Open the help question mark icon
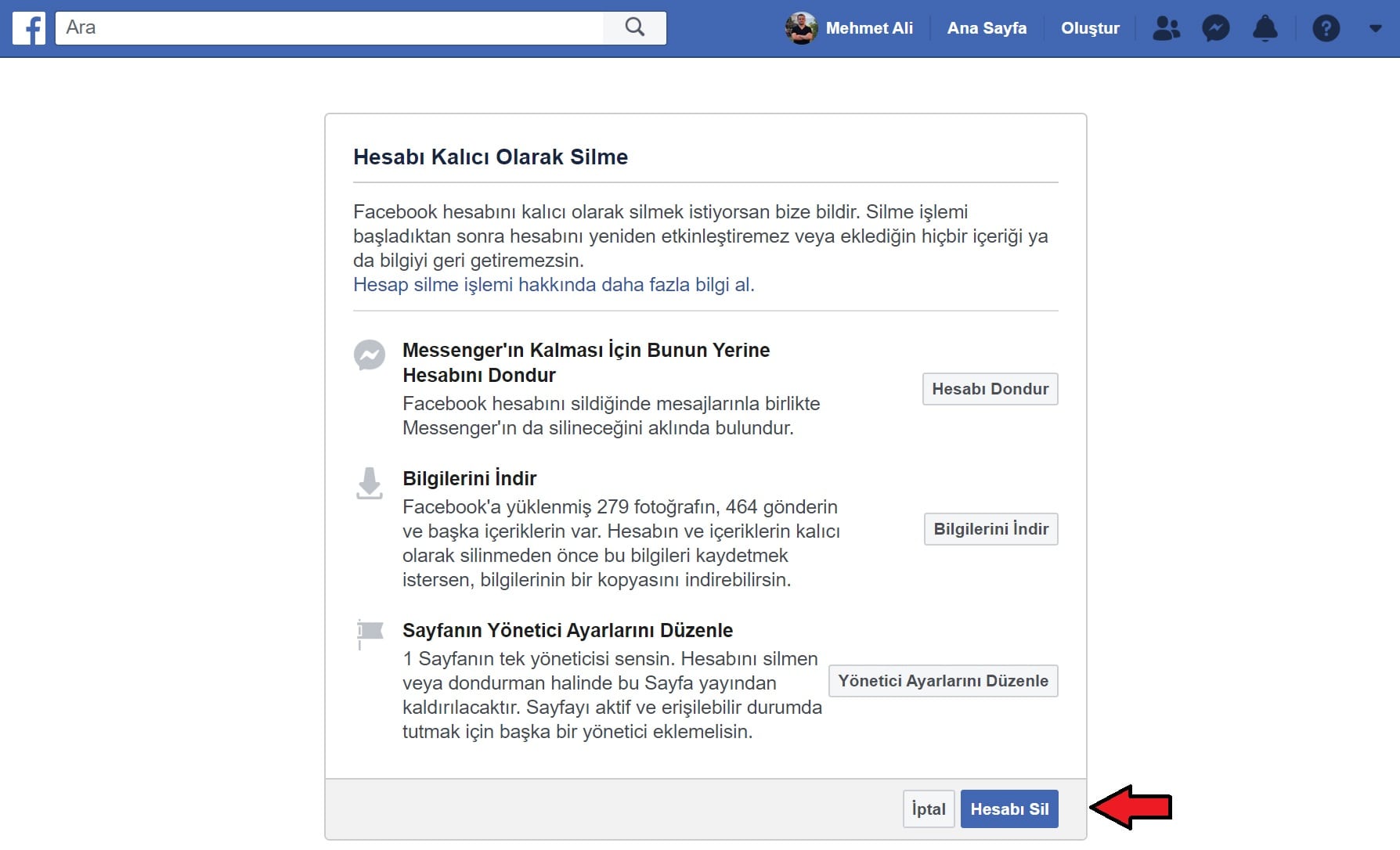Image resolution: width=1400 pixels, height=850 pixels. click(x=1326, y=28)
